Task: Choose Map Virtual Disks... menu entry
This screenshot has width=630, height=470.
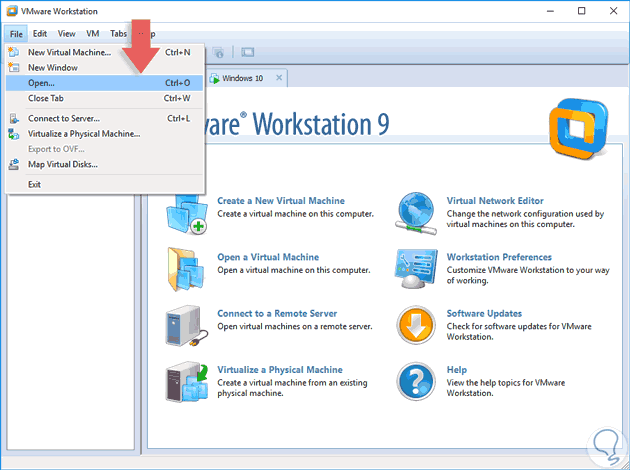Action: click(x=104, y=164)
